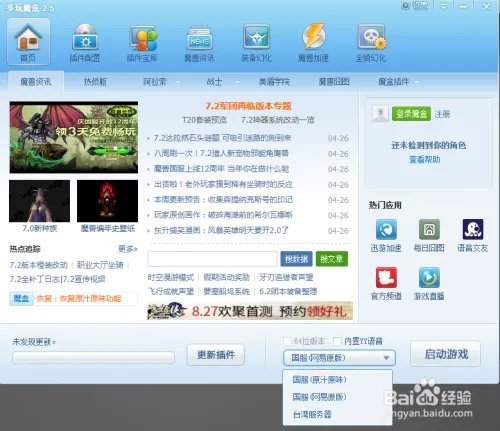
Task: Open 插件配置 plugin settings icon
Action: click(85, 43)
